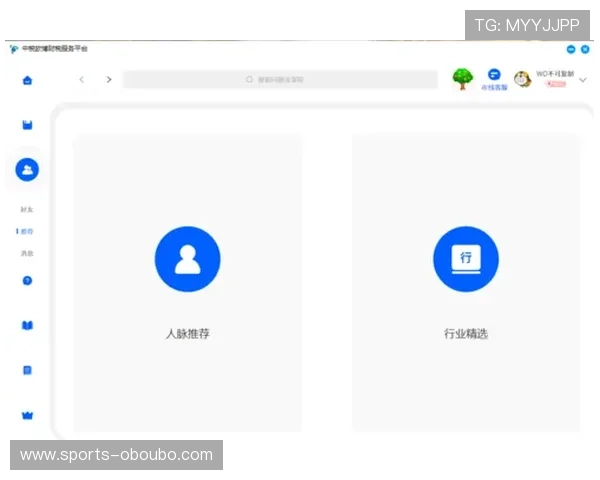Minimize the application window
Image resolution: width=600 pixels, height=480 pixels.
tap(571, 48)
